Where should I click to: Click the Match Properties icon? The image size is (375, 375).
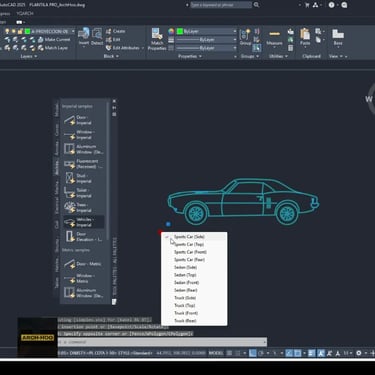pyautogui.click(x=157, y=34)
